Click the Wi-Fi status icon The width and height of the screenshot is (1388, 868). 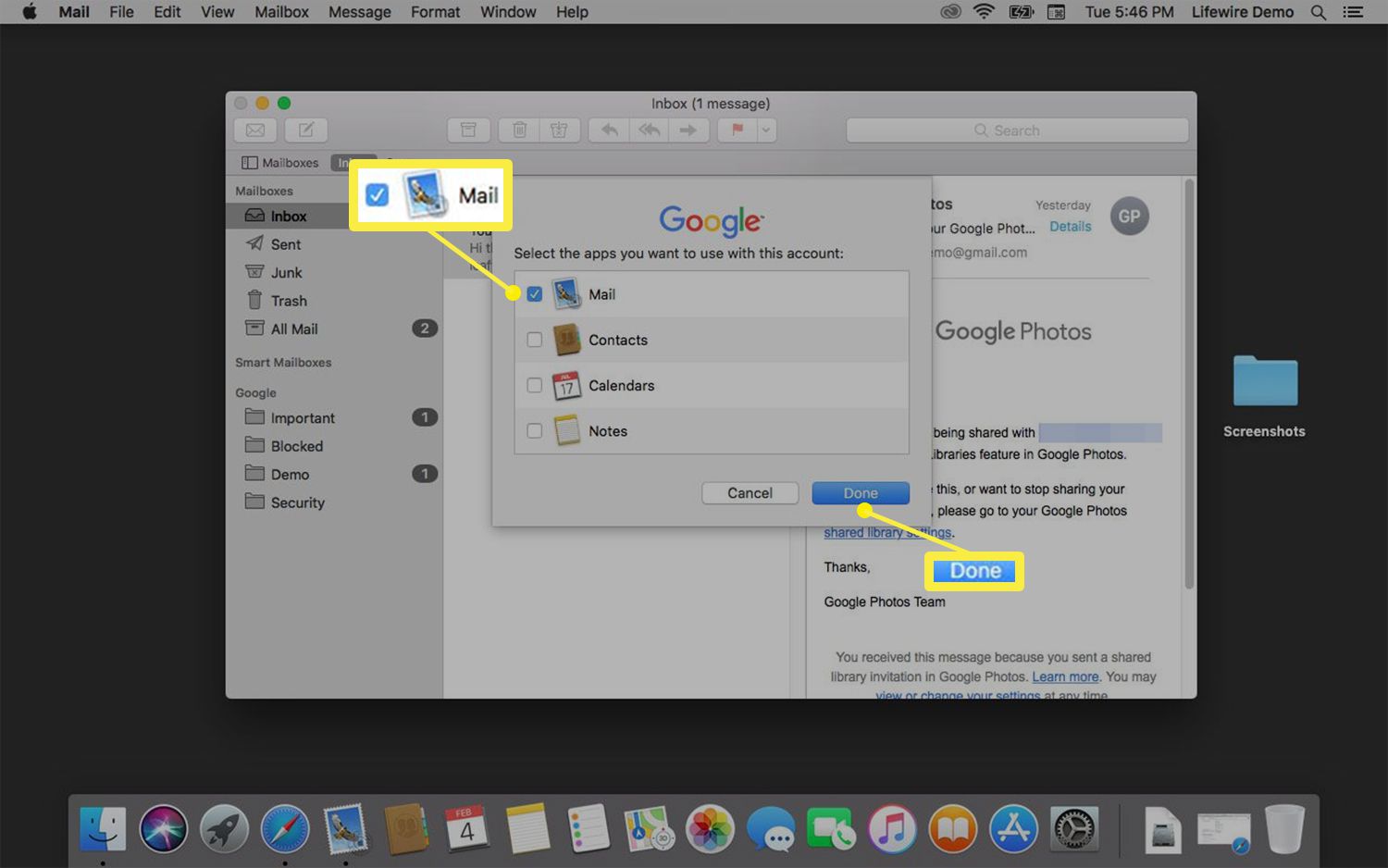(x=985, y=12)
